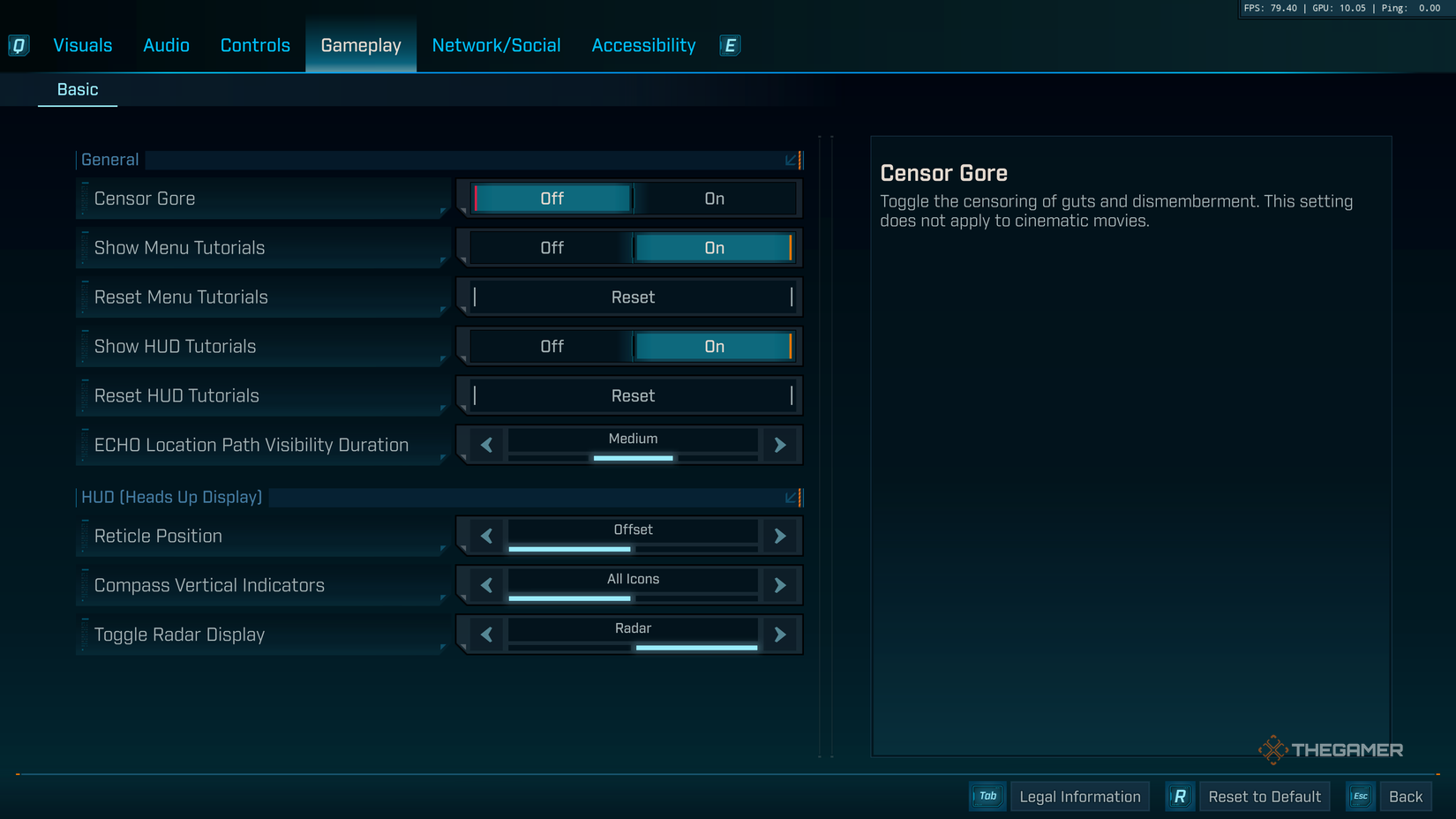Click left arrow for Toggle Radar Display

[x=486, y=635]
